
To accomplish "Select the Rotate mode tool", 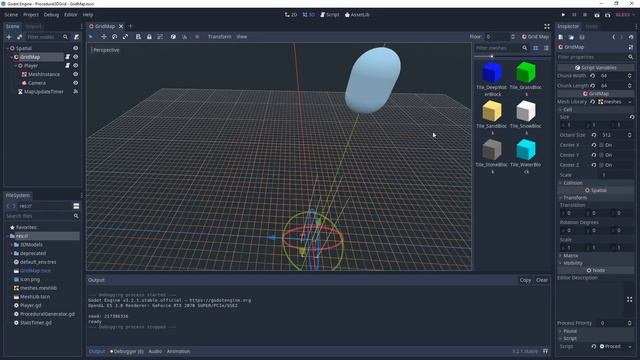I will (x=115, y=37).
